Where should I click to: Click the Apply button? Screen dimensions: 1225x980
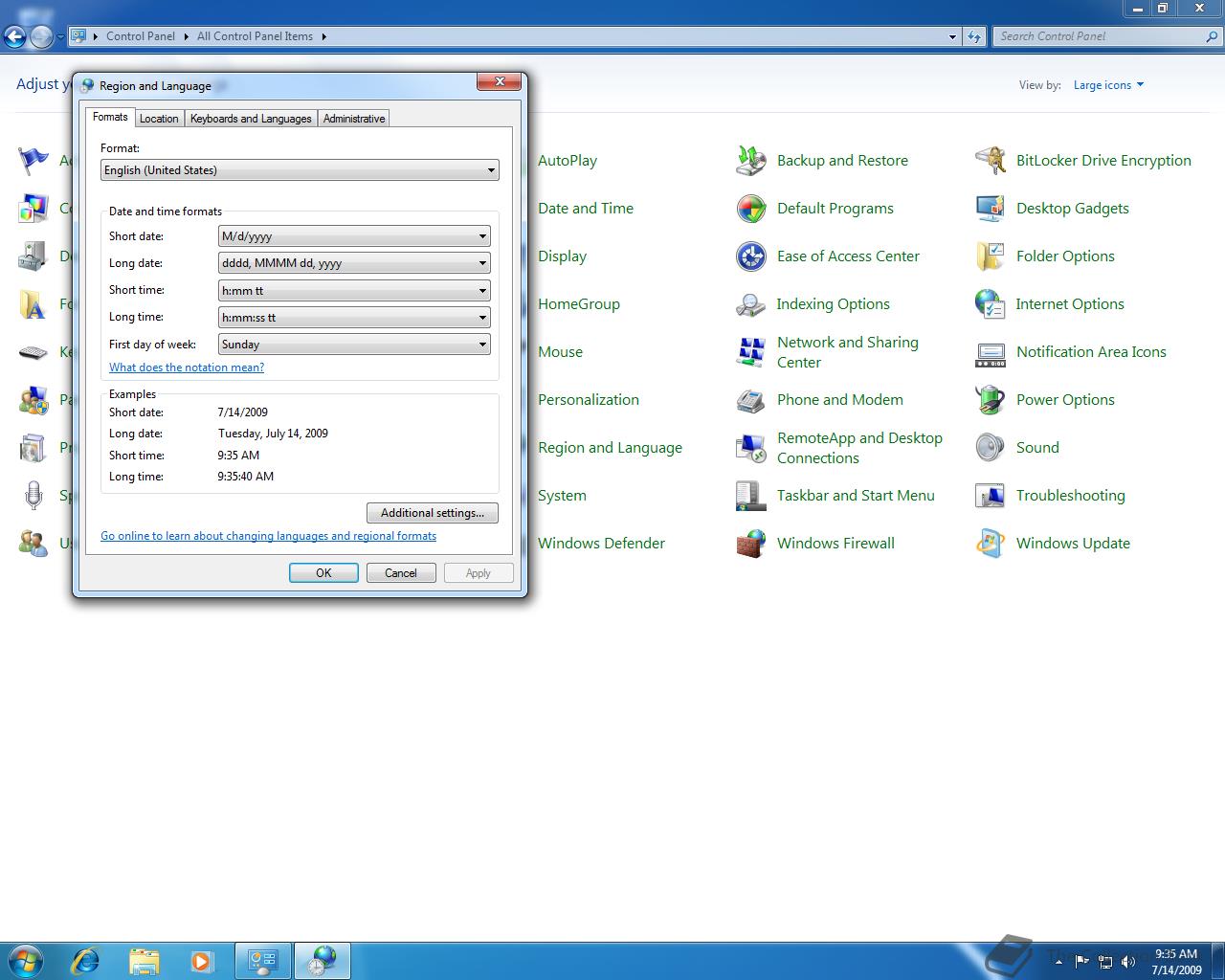479,573
